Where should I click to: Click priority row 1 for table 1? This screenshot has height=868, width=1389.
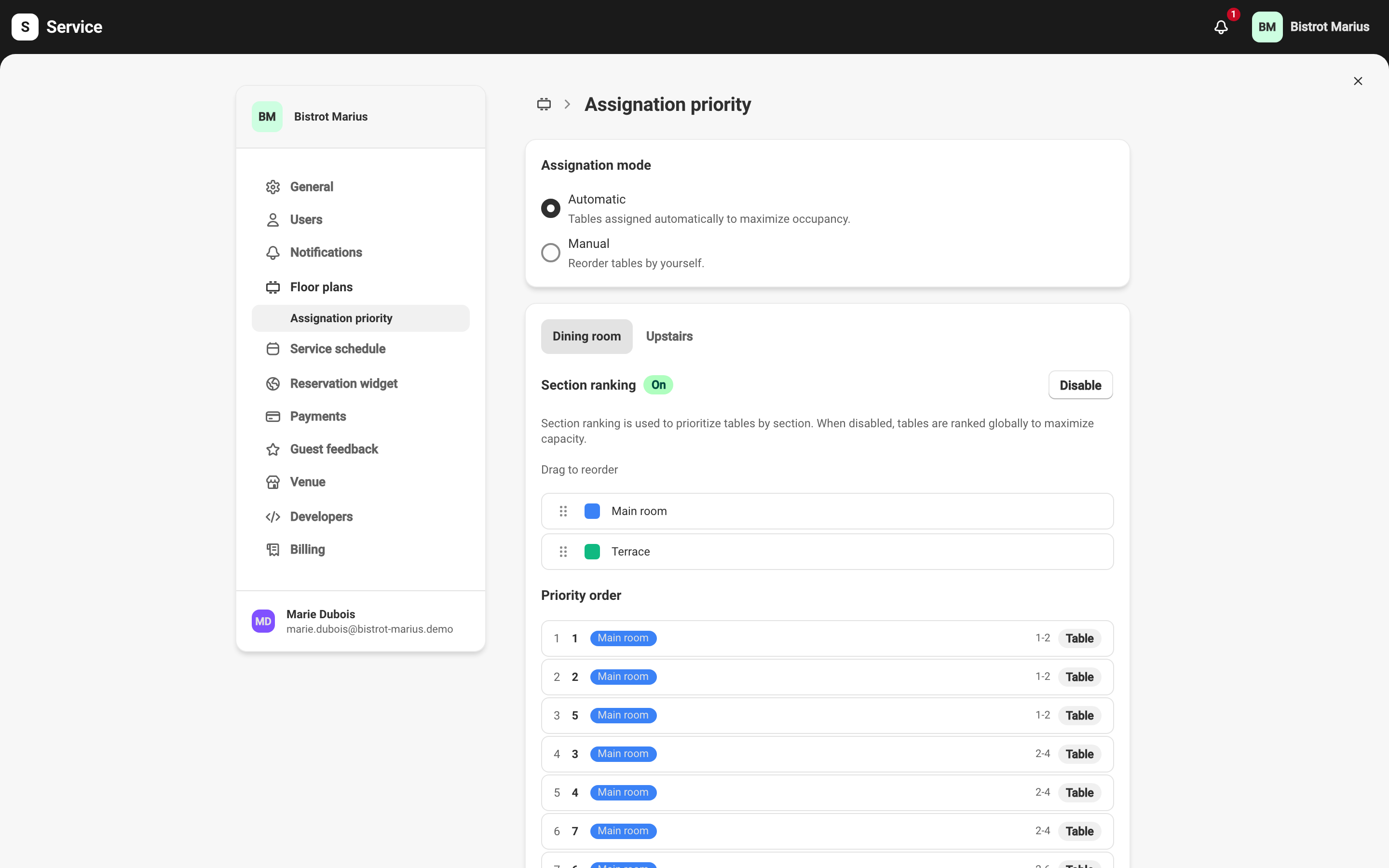[827, 638]
